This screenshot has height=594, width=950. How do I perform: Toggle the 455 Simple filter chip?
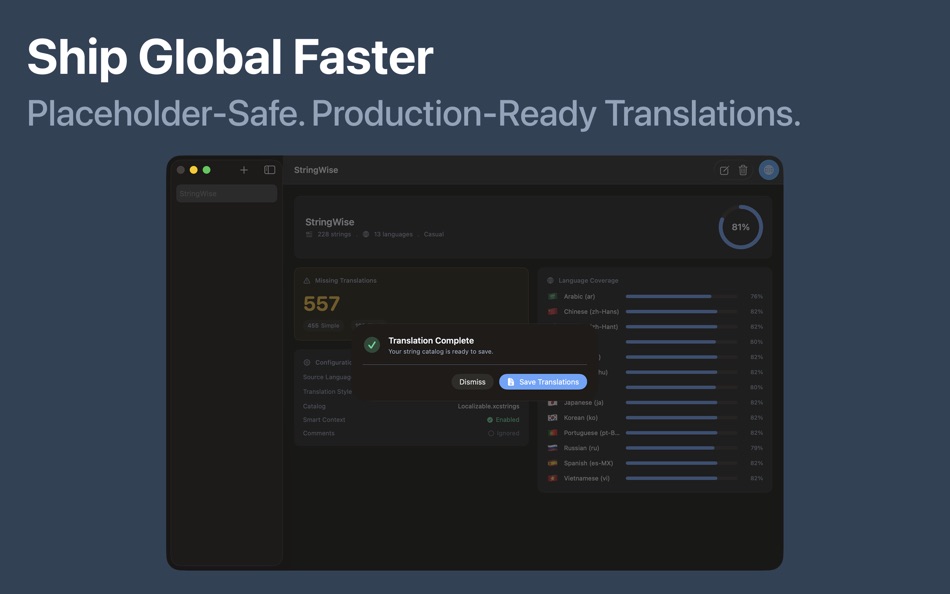(322, 326)
